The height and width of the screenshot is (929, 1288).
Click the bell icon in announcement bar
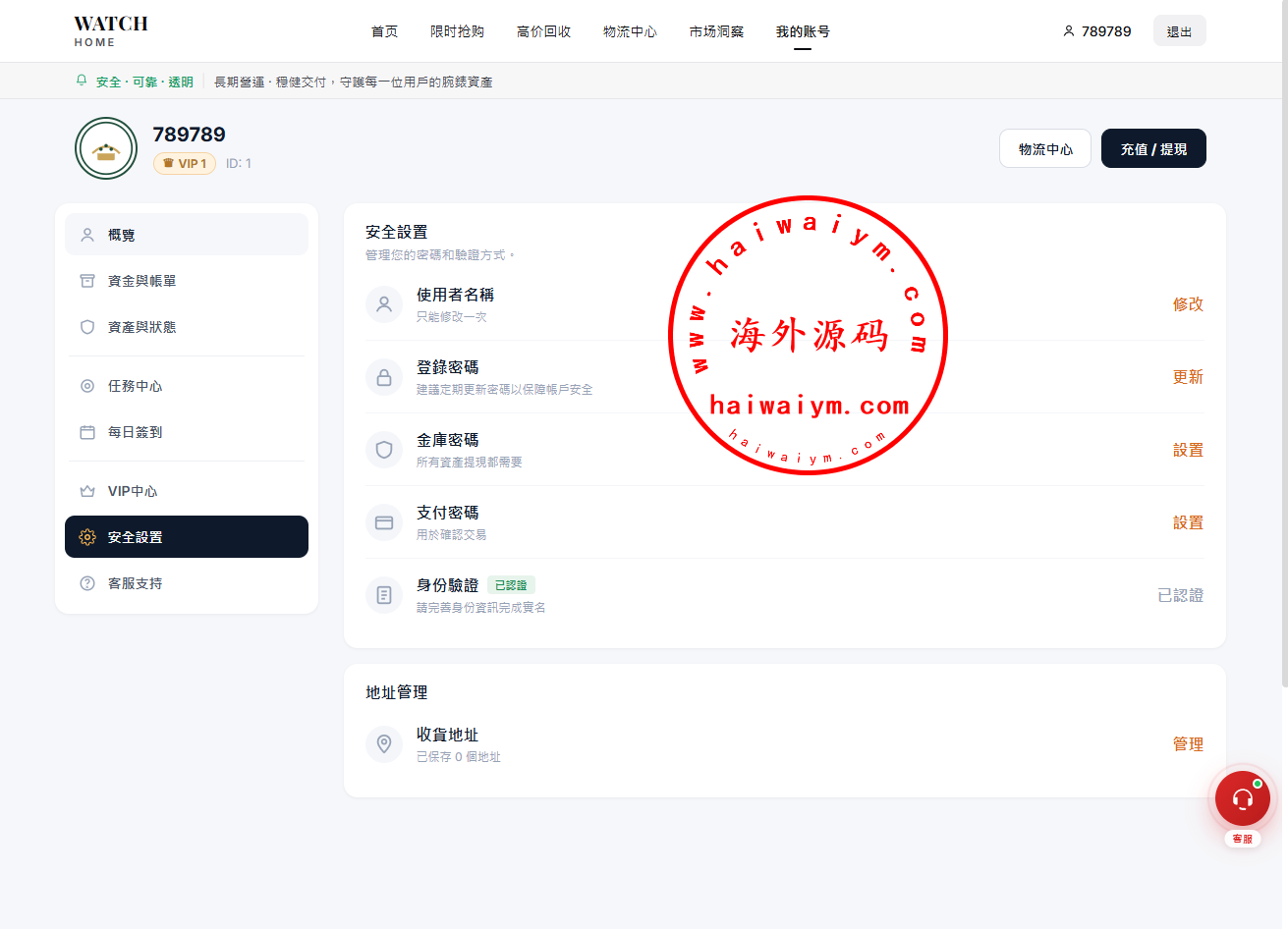[x=82, y=81]
